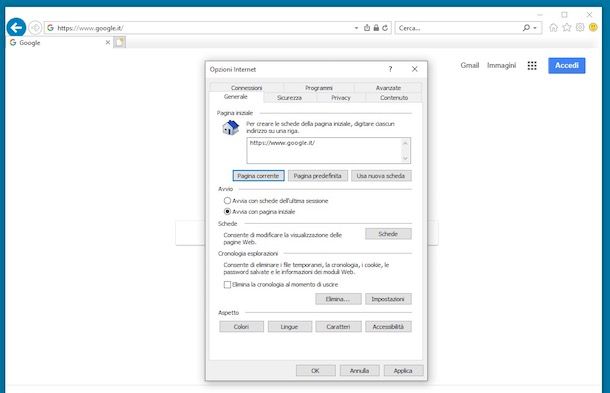Screen dimensions: 610x393
Task: Open the Caratteri button
Action: point(338,327)
